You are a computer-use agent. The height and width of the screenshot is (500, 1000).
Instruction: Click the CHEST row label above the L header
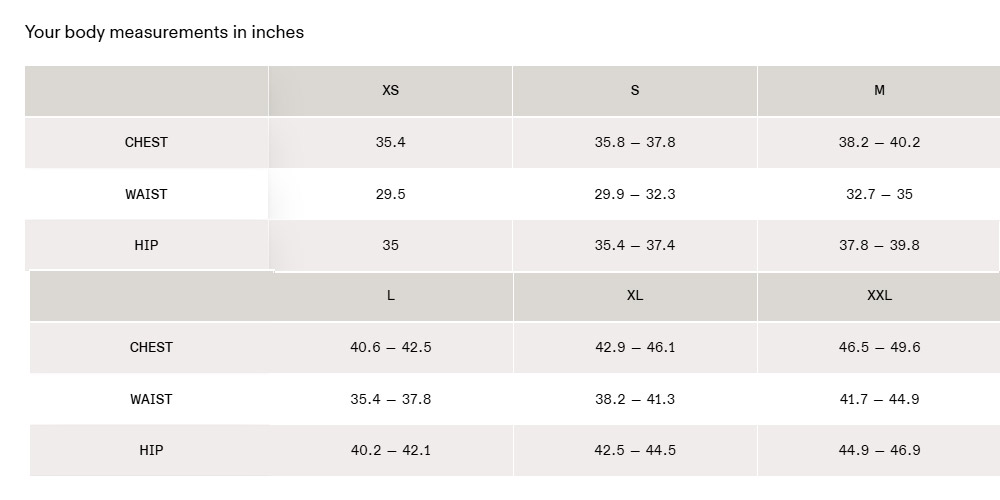click(146, 142)
